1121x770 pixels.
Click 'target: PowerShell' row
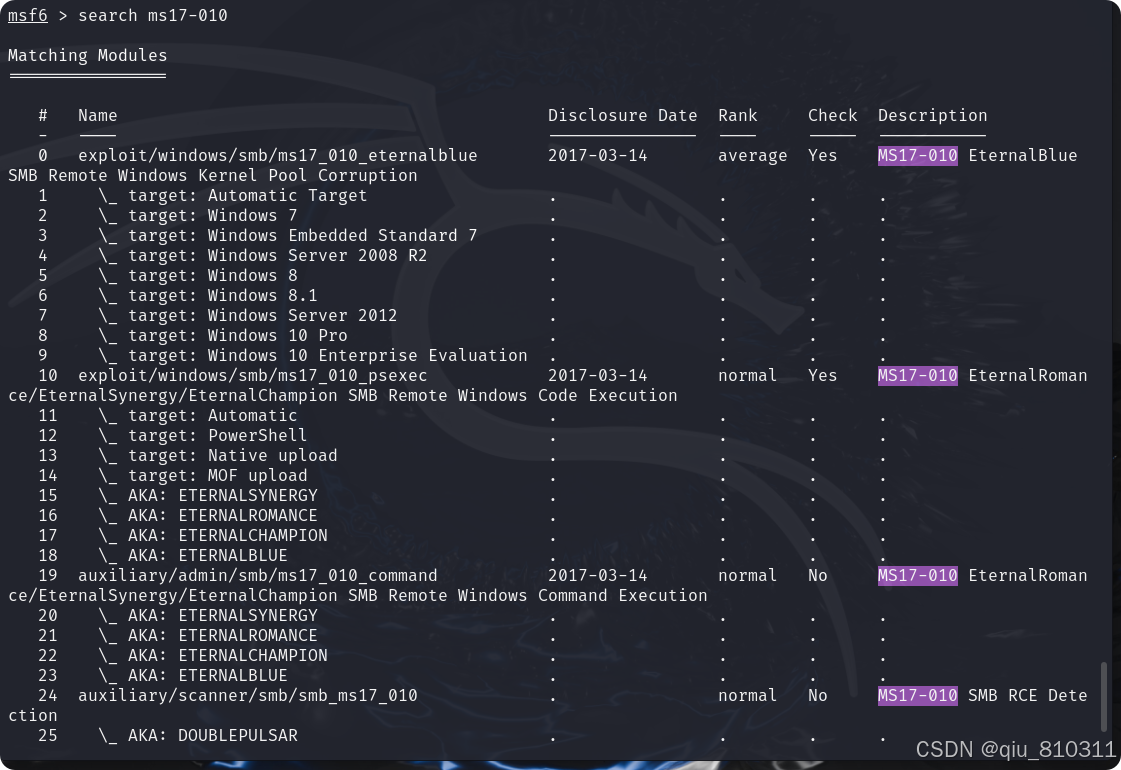pos(202,435)
